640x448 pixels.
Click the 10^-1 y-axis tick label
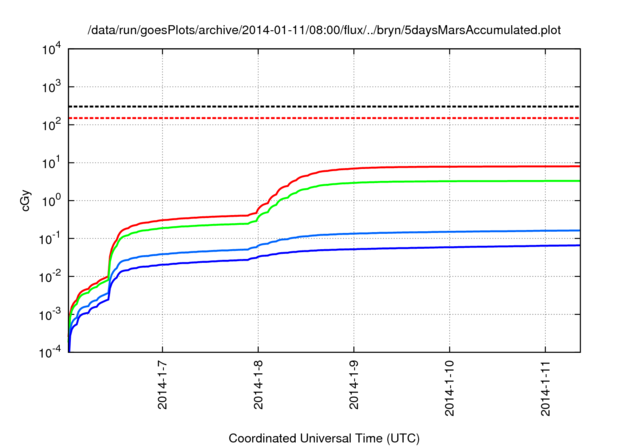52,239
